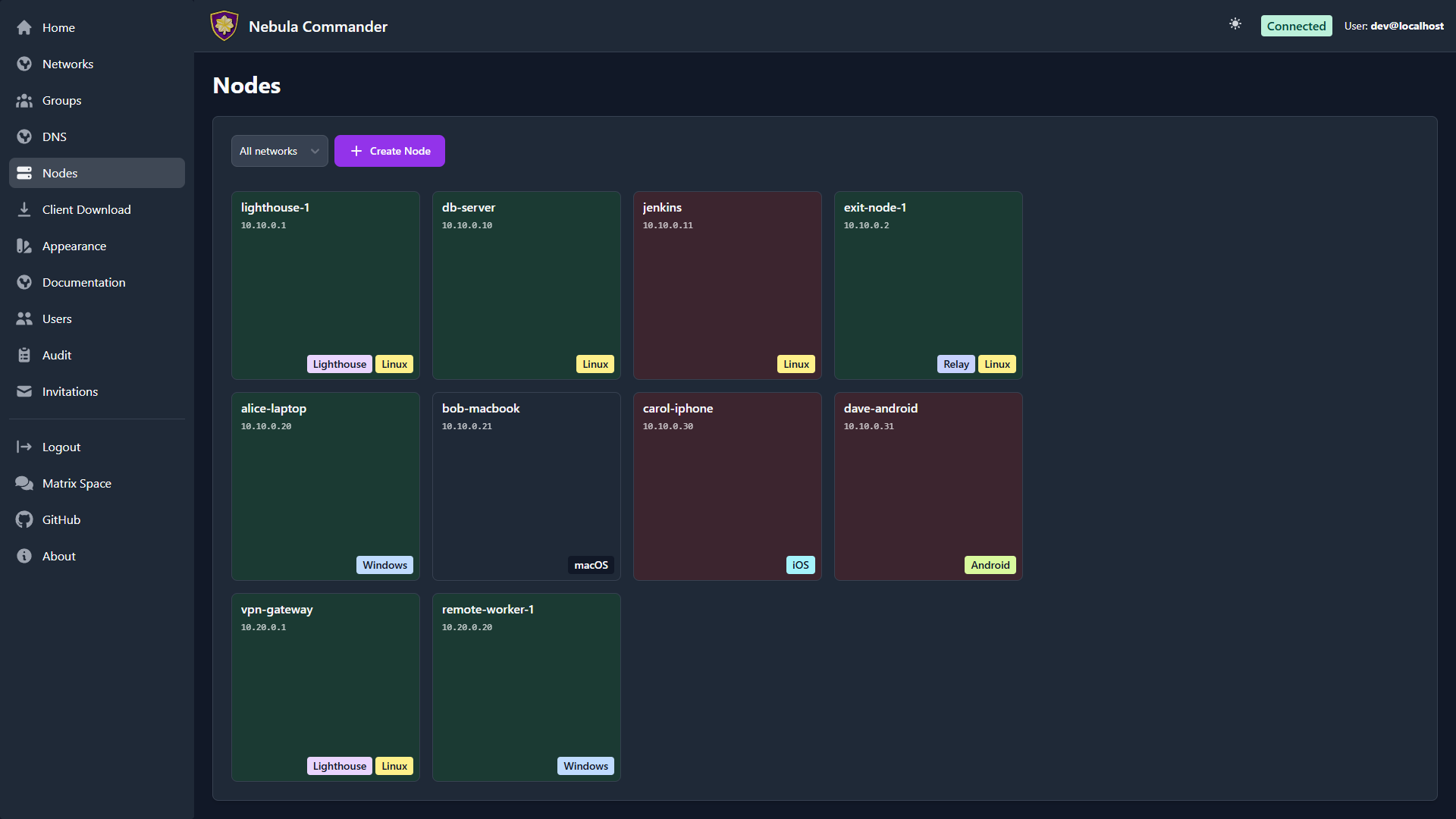Click the Home house icon in sidebar
Image resolution: width=1456 pixels, height=819 pixels.
click(24, 27)
